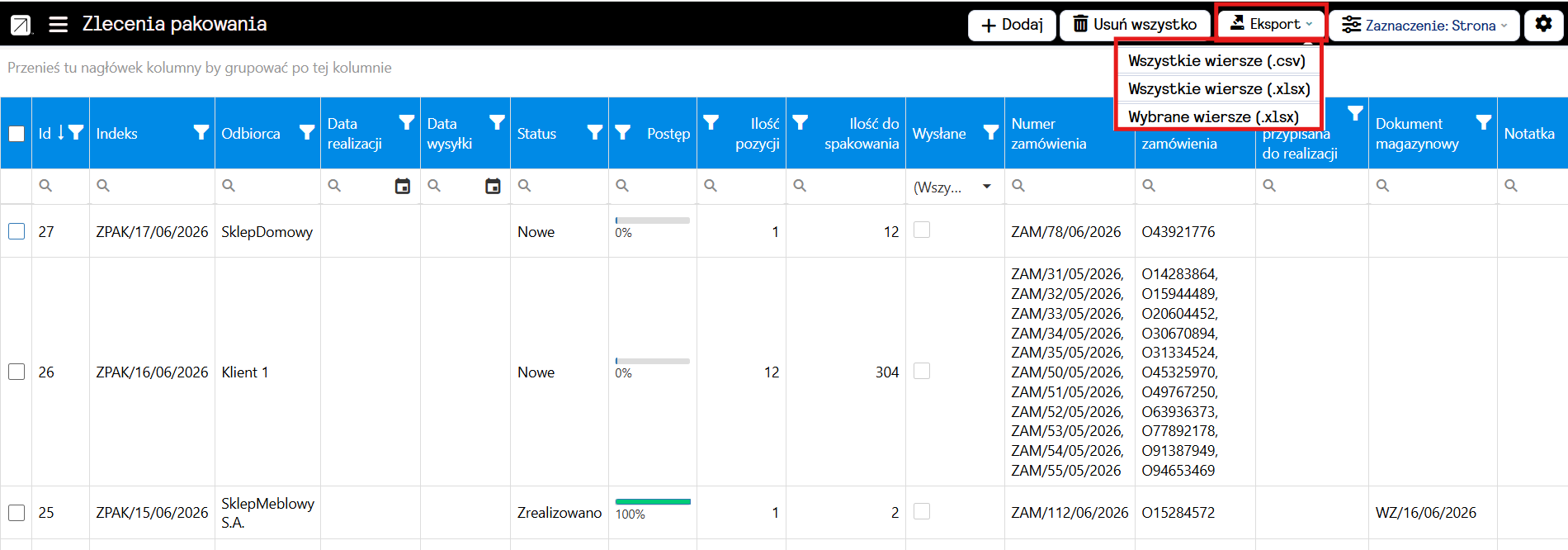Screen dimensions: 1568x550
Task: Tick the select-all checkbox in header row
Action: (x=17, y=134)
